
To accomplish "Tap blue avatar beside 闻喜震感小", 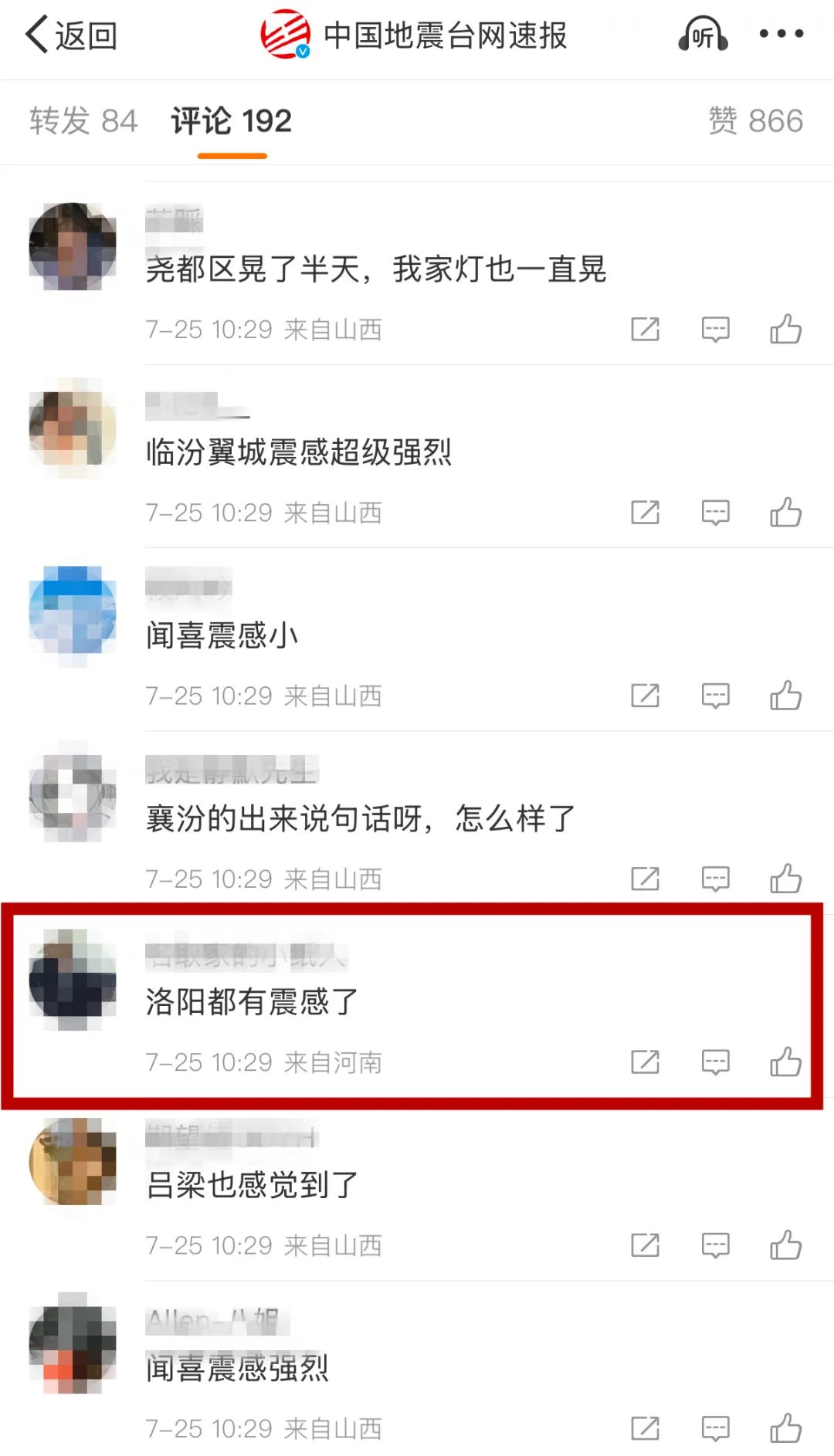I will pos(73,611).
